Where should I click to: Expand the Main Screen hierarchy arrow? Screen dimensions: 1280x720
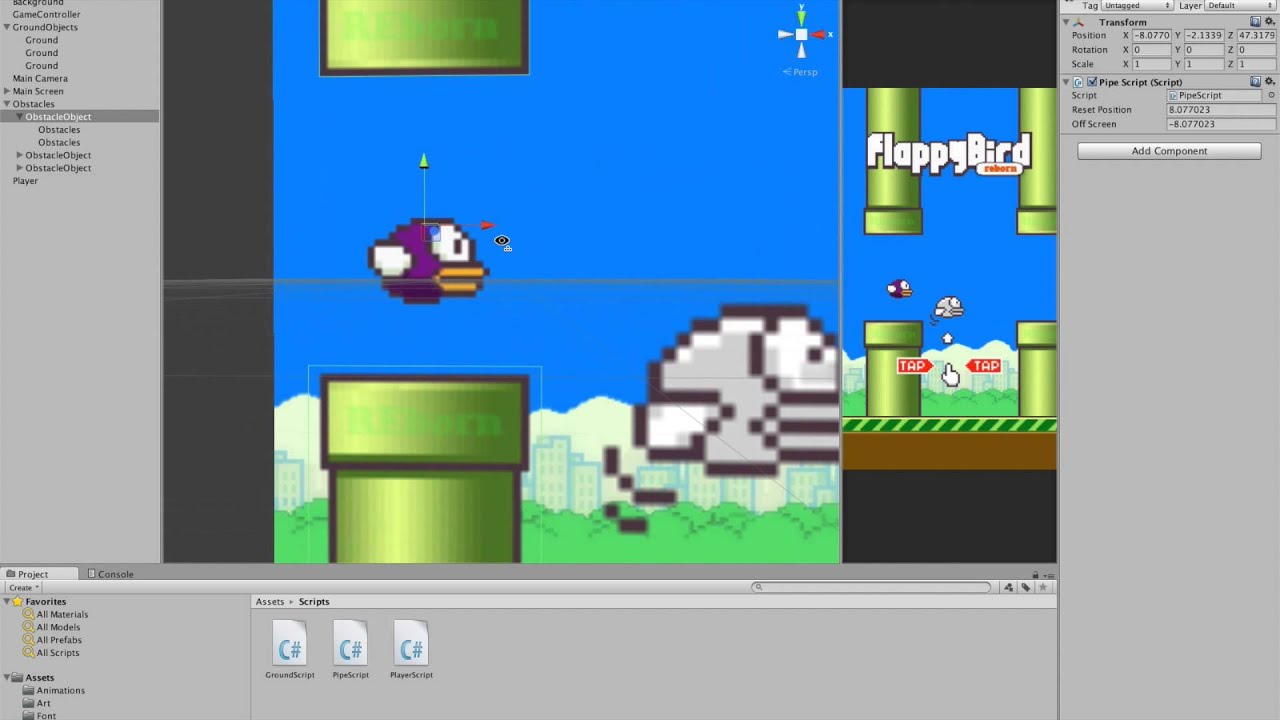point(7,91)
